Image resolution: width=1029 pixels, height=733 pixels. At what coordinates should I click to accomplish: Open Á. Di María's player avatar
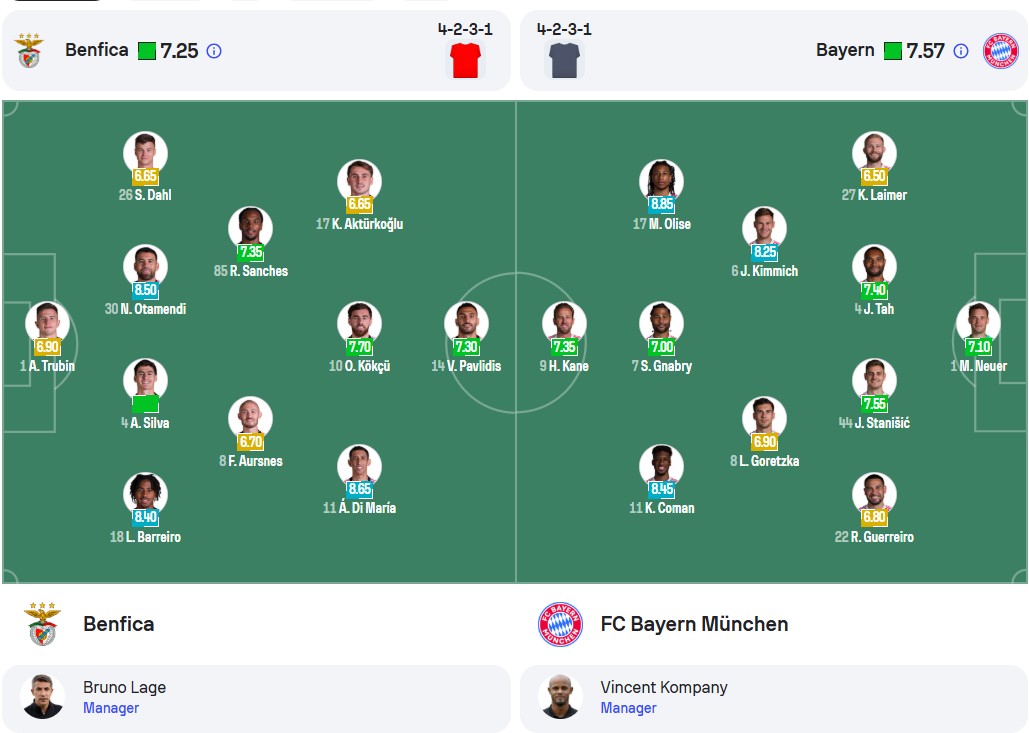359,466
